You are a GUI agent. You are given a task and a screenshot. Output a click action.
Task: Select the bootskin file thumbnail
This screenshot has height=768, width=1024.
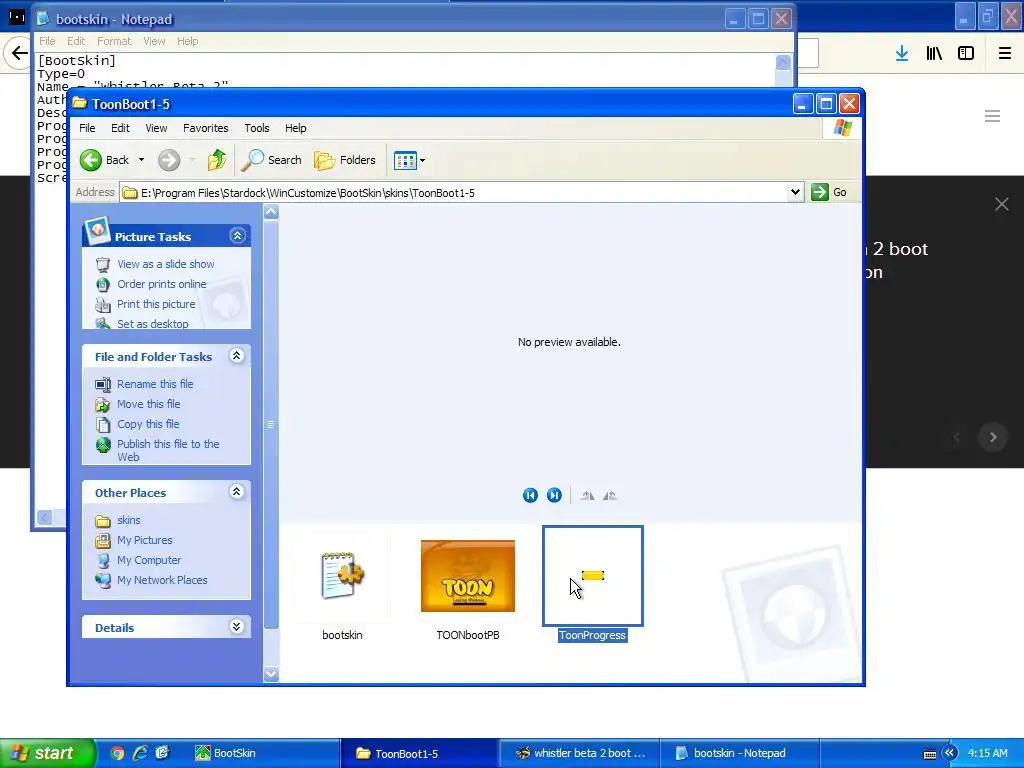point(342,576)
